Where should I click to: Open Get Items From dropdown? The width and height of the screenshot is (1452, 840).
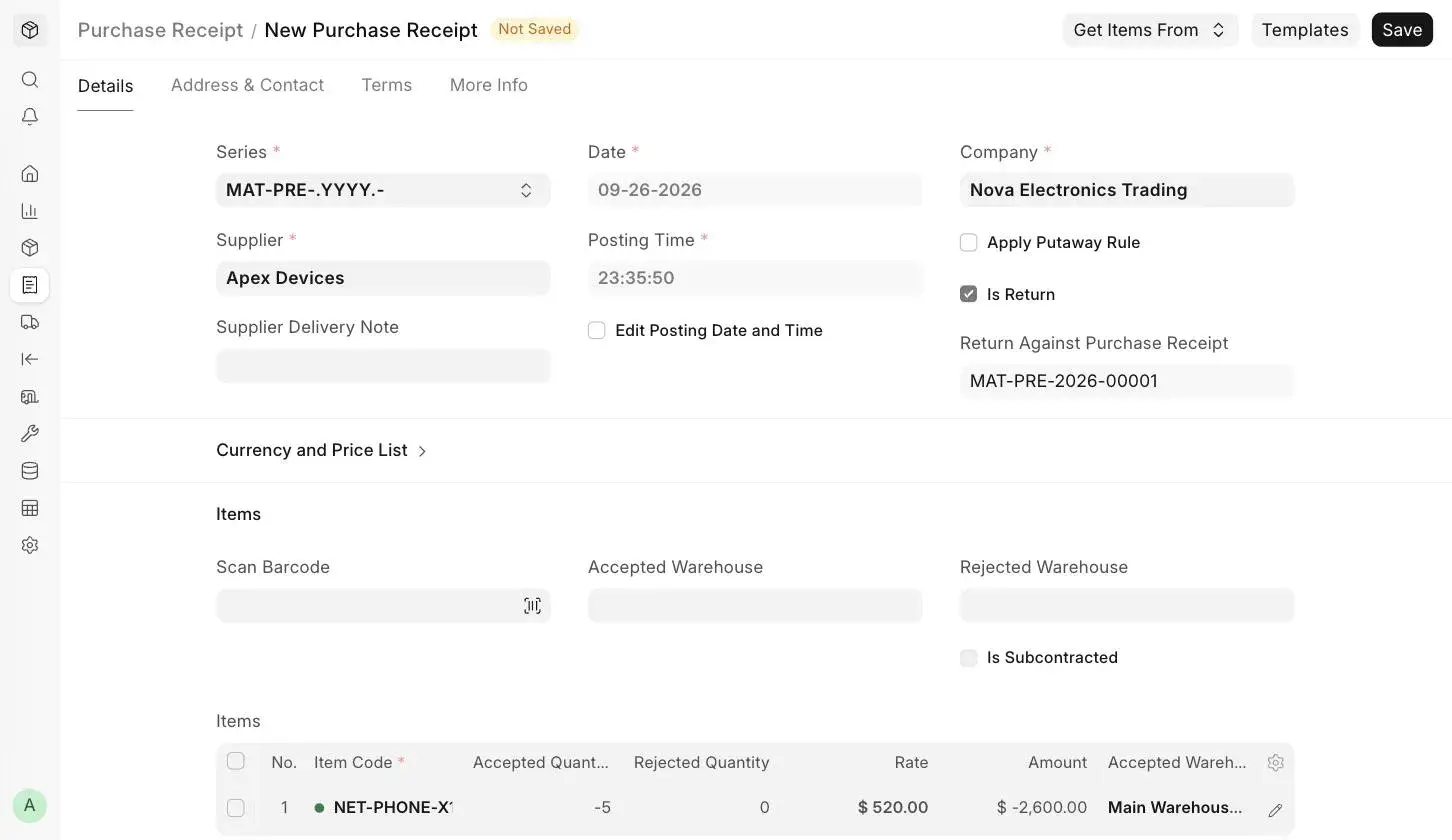click(x=1150, y=30)
